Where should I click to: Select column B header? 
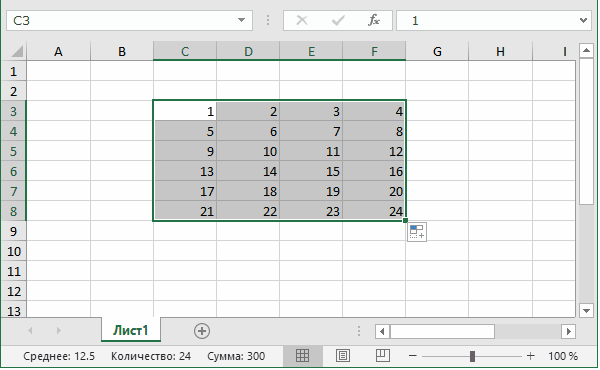tap(122, 51)
